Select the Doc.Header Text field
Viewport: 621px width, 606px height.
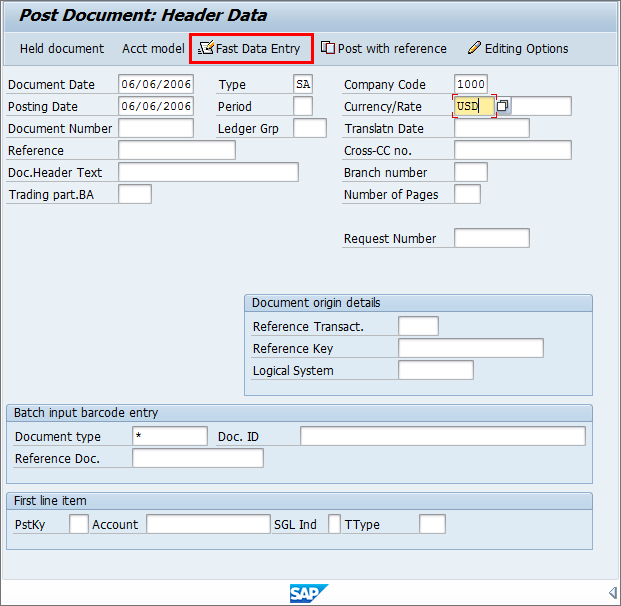coord(208,173)
